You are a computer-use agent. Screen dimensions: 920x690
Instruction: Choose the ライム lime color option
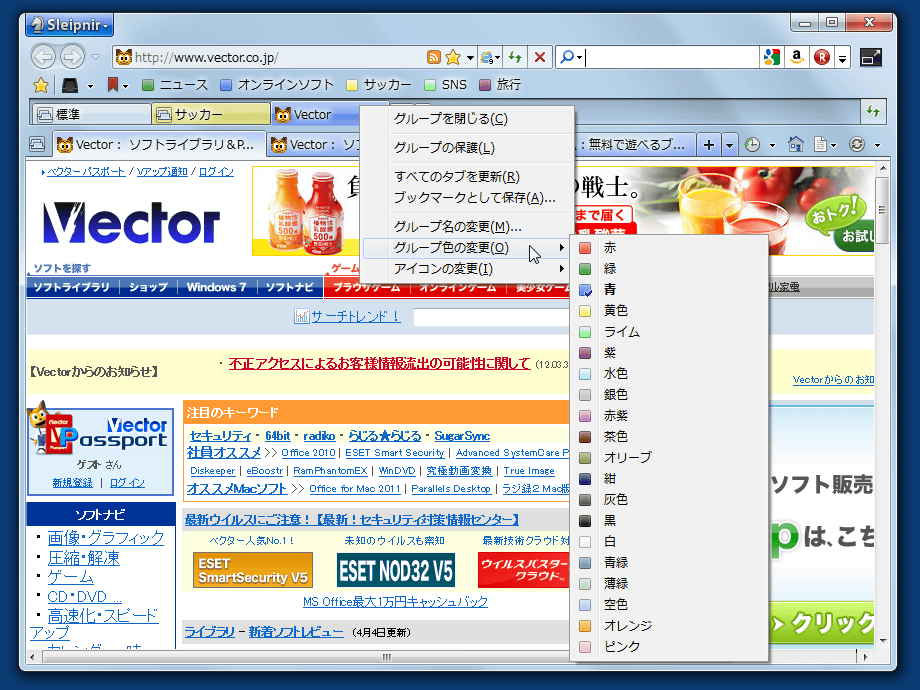669,332
